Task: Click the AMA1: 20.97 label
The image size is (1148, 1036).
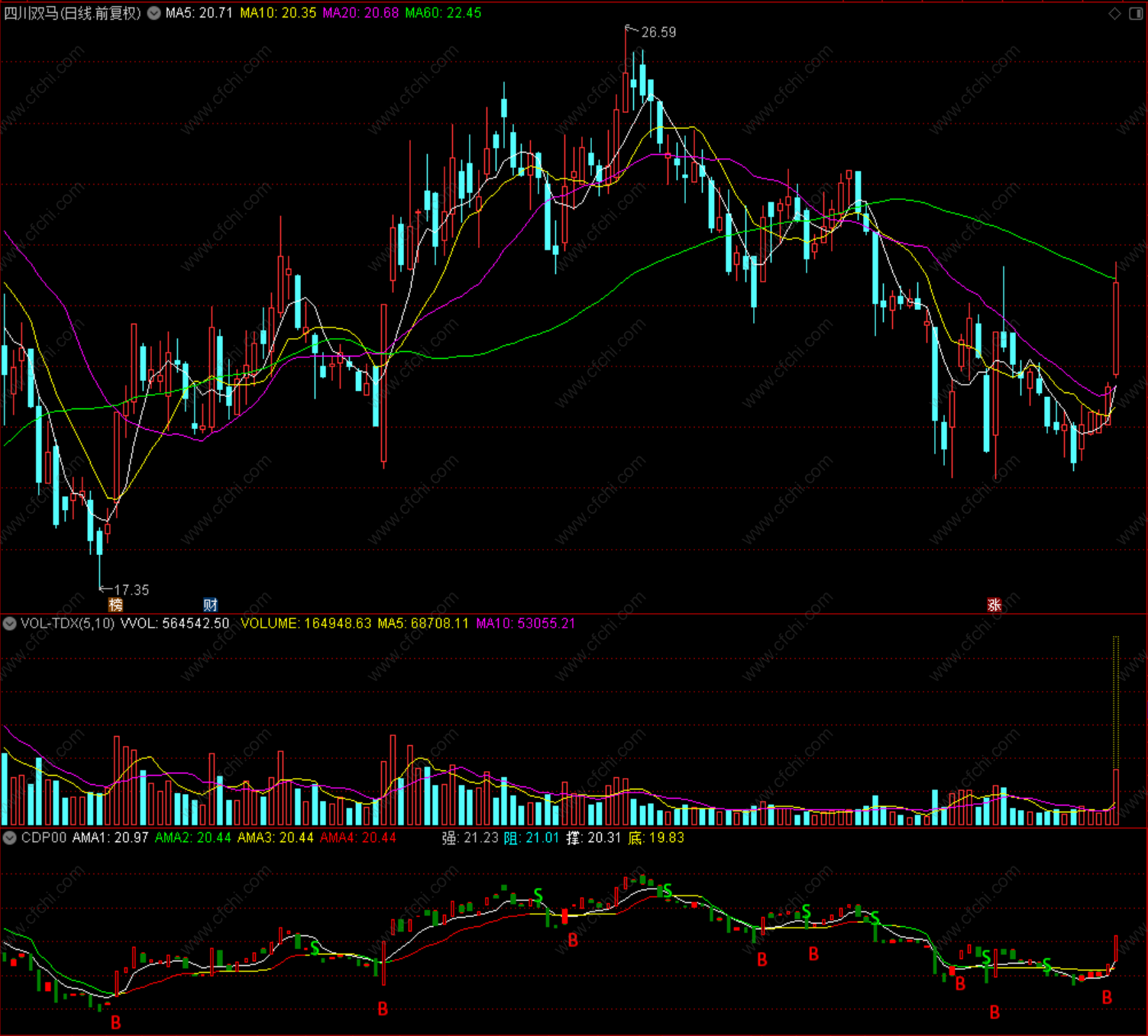Action: click(111, 838)
